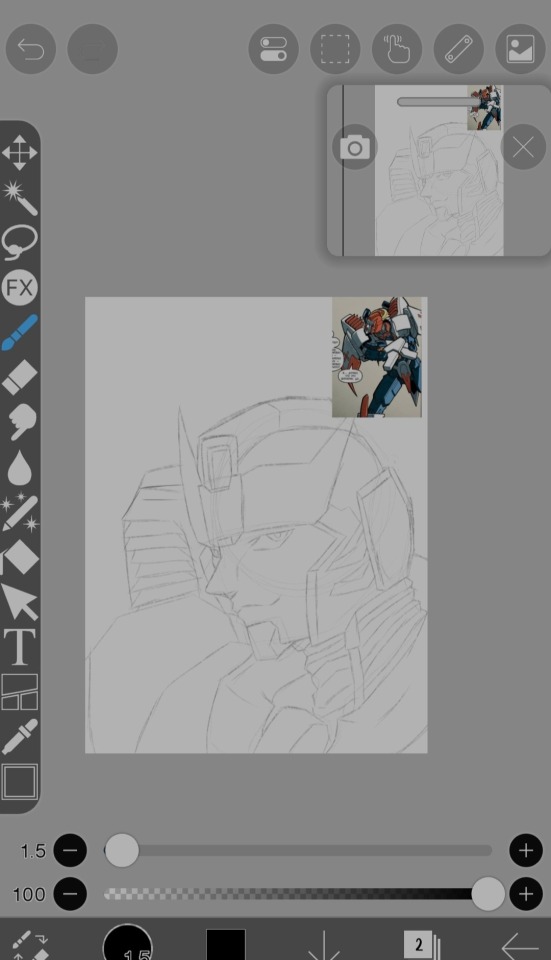This screenshot has height=960, width=551.
Task: Tap the Stabilizer hand-touch icon
Action: [397, 49]
